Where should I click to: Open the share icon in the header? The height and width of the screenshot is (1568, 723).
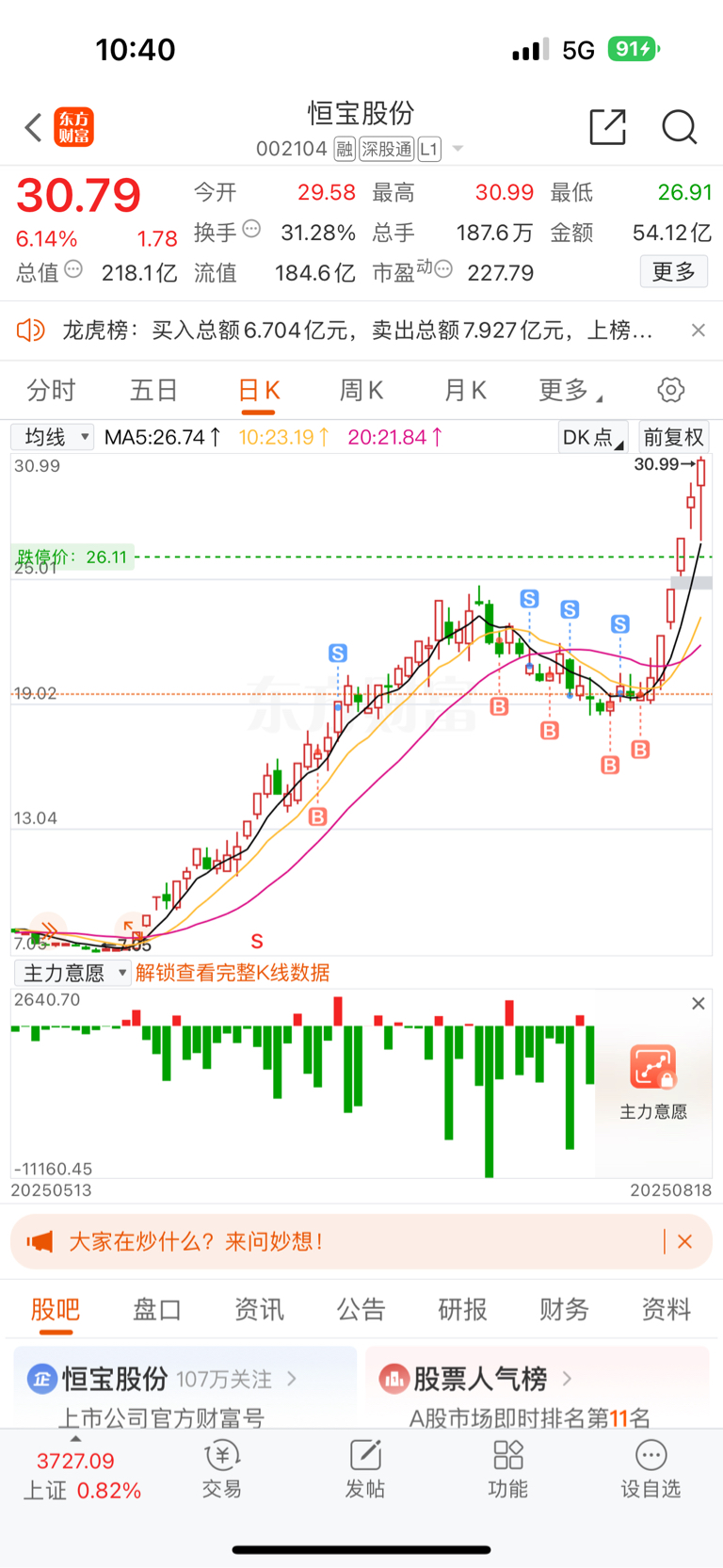(608, 126)
